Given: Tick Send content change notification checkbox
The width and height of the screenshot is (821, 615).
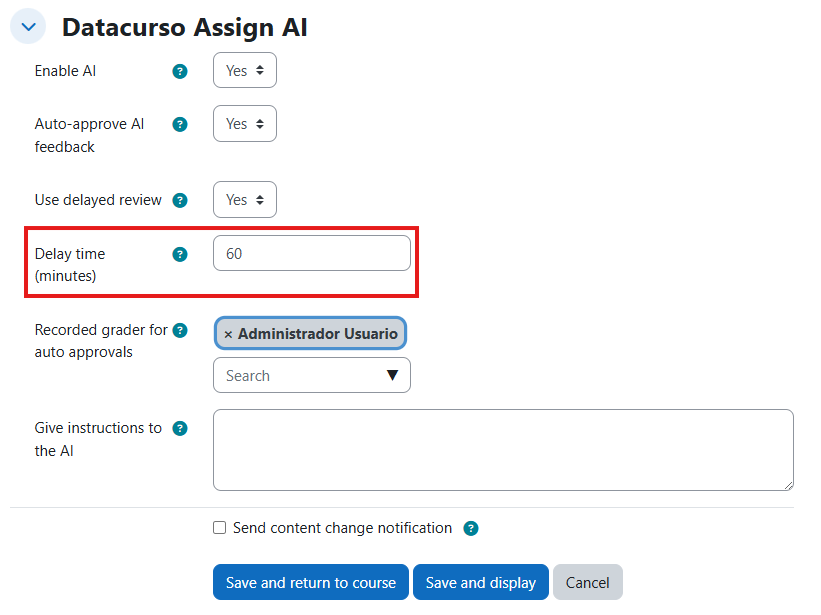Looking at the screenshot, I should (220, 528).
